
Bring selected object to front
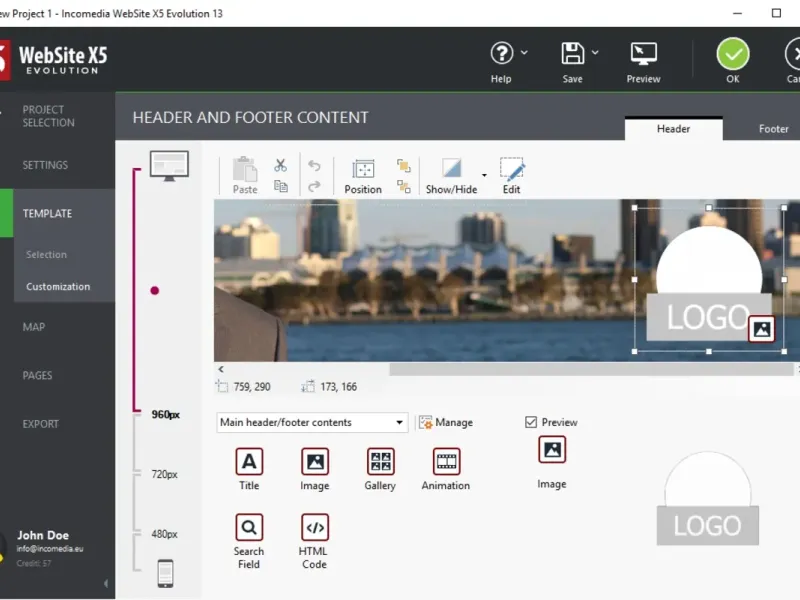[x=404, y=165]
